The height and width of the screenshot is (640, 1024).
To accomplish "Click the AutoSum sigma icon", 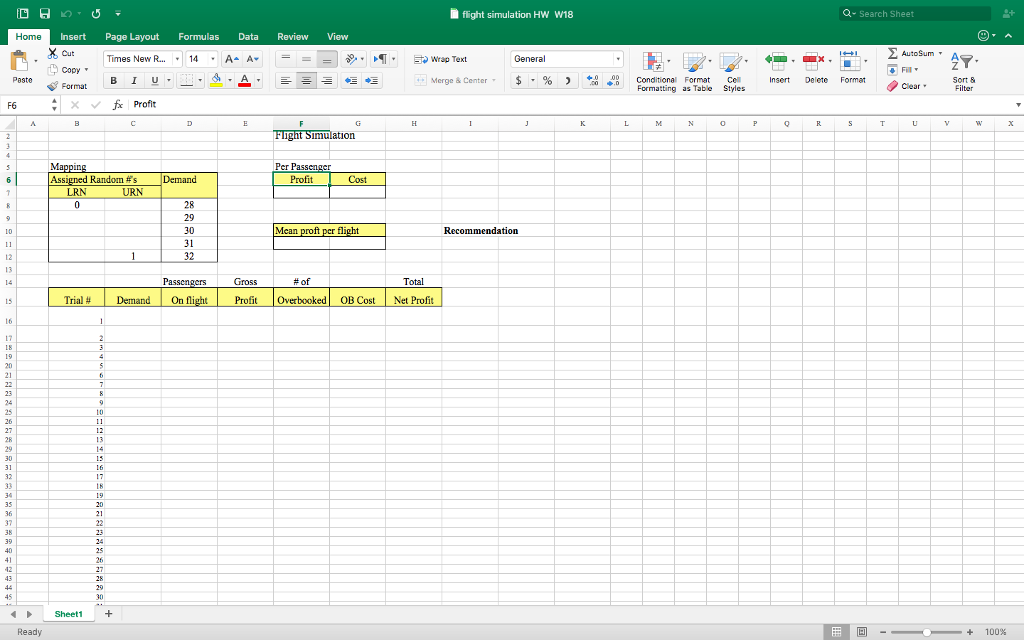I will point(892,54).
